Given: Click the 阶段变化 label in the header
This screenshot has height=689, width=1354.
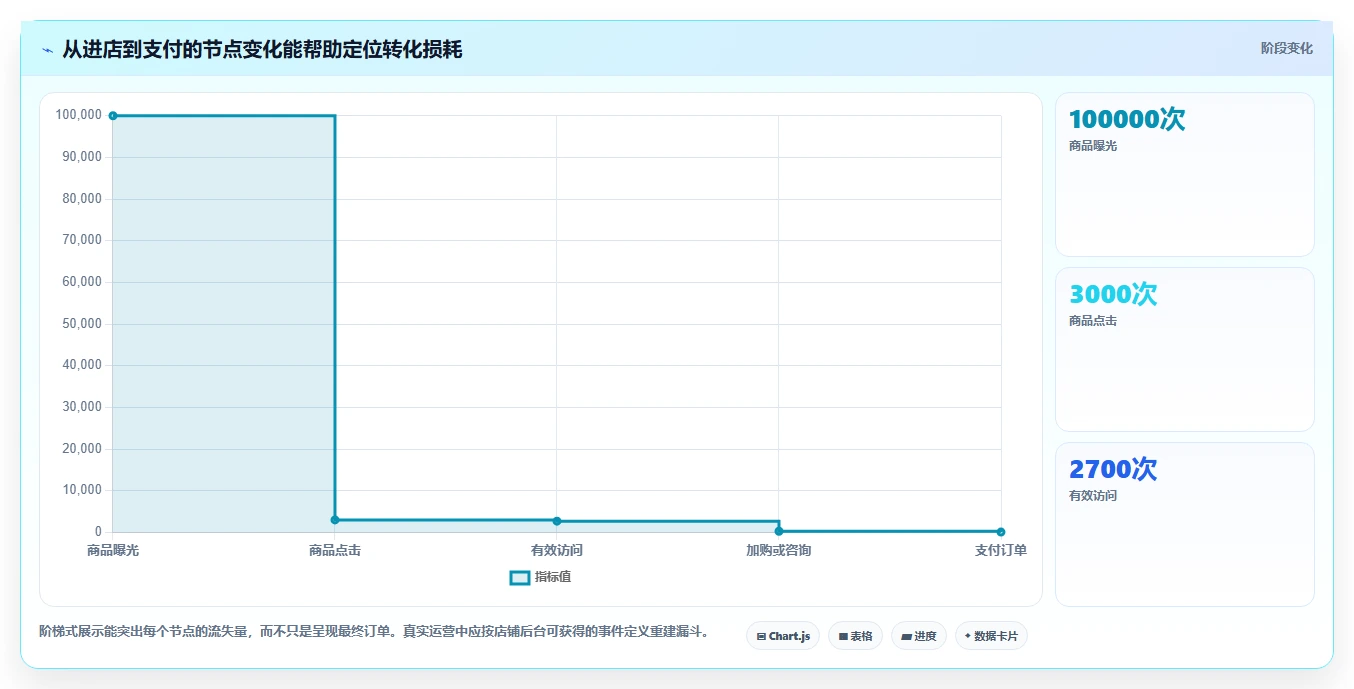Looking at the screenshot, I should tap(1286, 48).
